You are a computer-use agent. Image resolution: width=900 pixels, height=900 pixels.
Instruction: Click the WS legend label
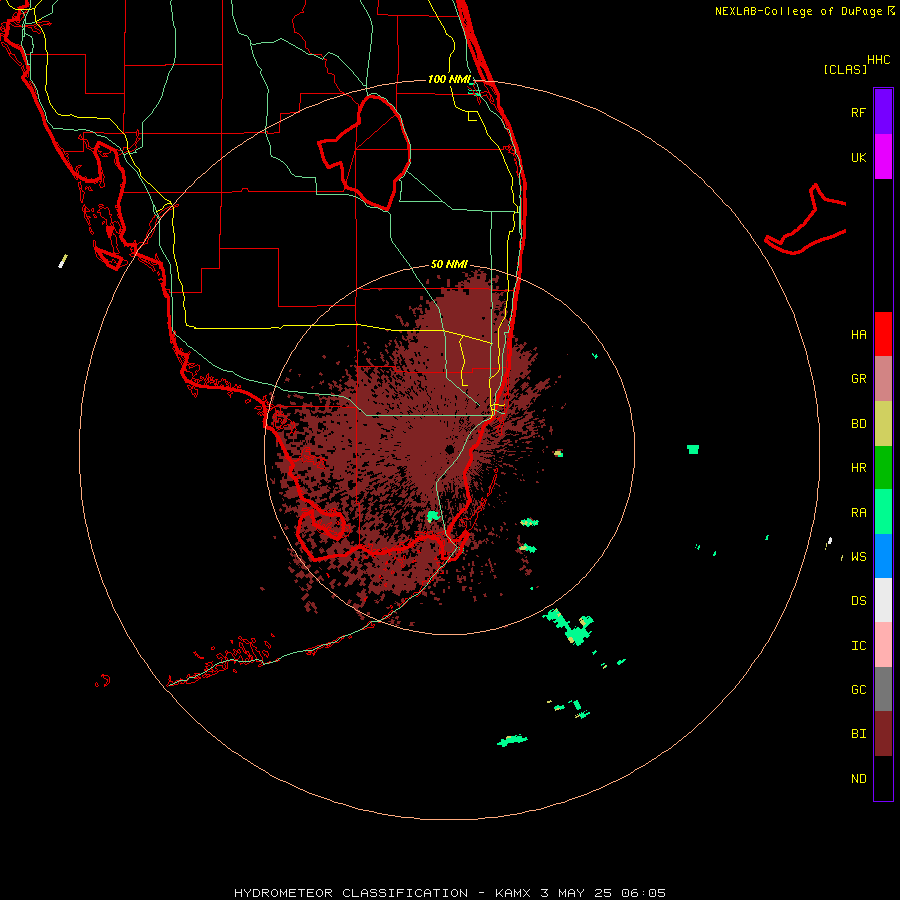(858, 557)
